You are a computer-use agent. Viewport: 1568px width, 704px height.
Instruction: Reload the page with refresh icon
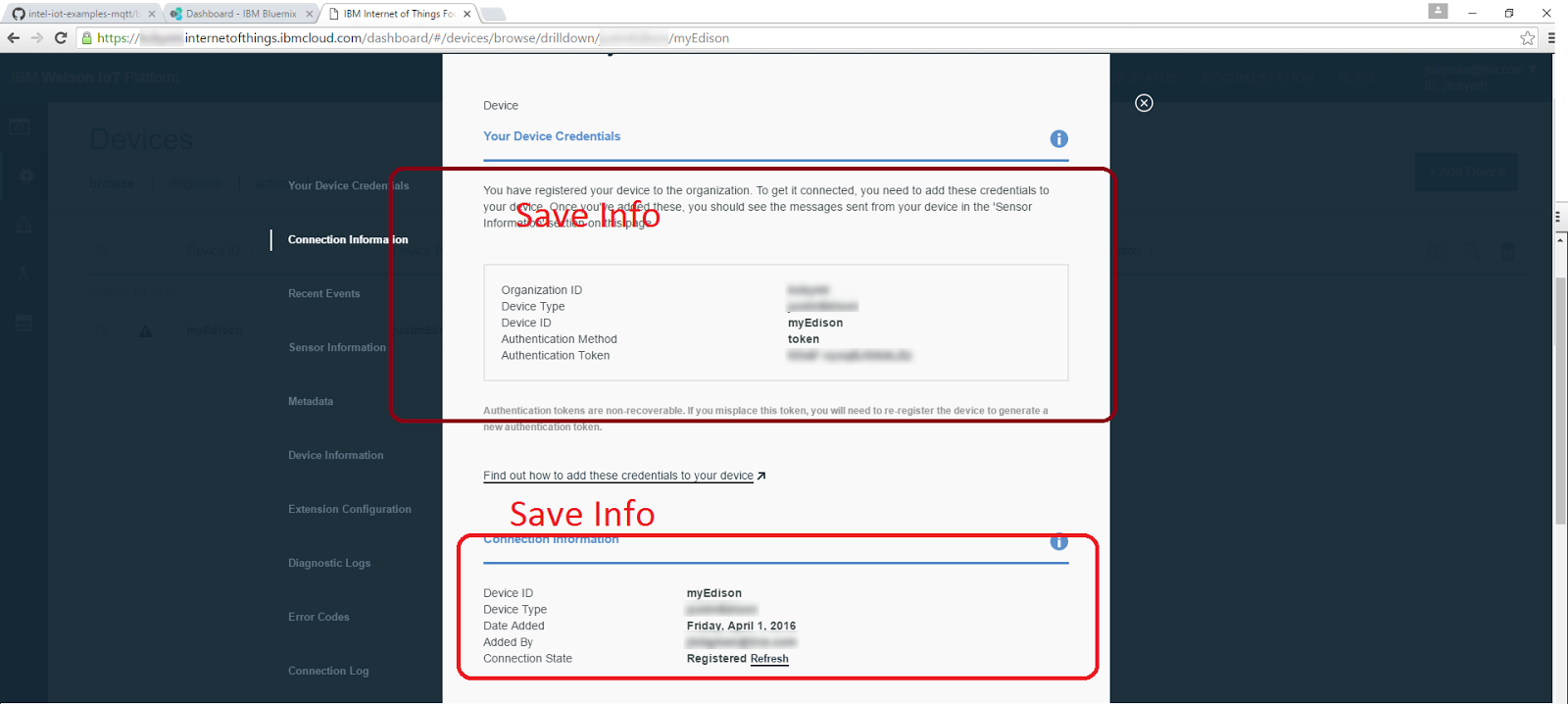pyautogui.click(x=61, y=38)
